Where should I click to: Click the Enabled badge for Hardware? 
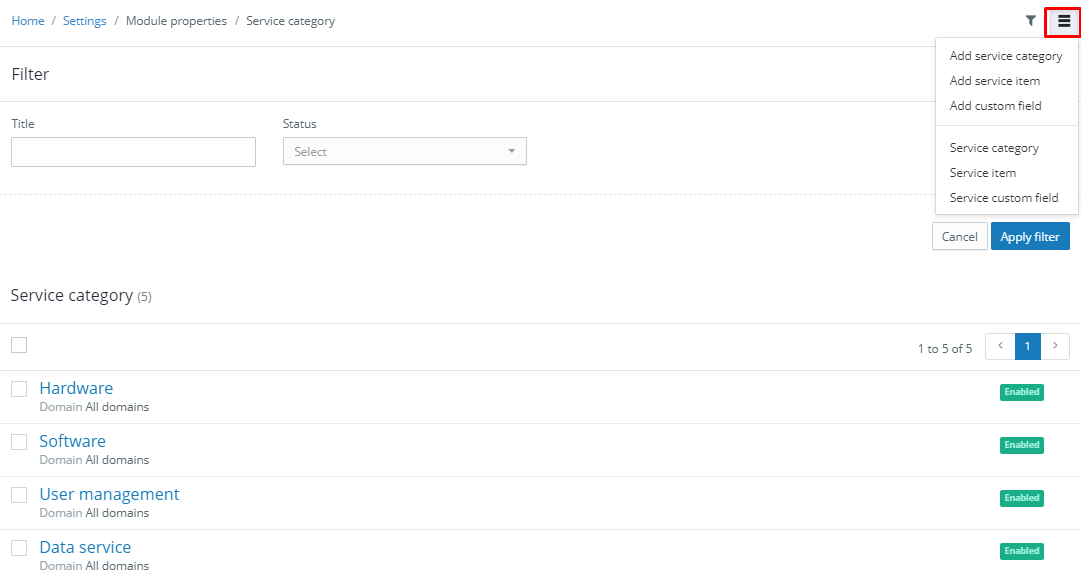tap(1022, 392)
